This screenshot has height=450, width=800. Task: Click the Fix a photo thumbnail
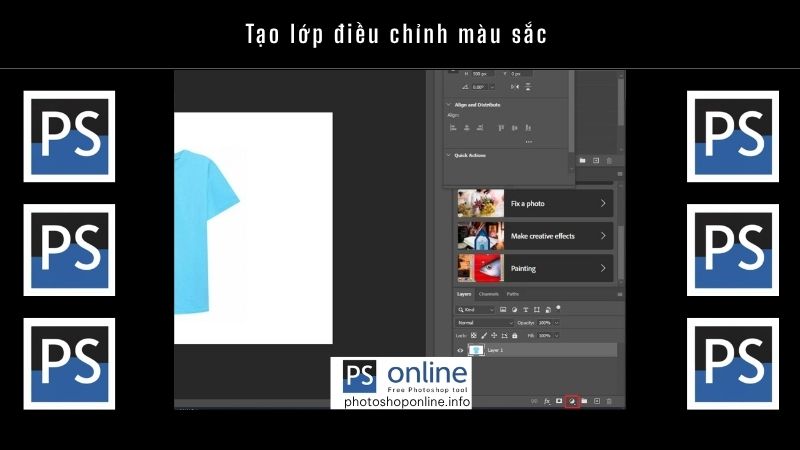481,203
